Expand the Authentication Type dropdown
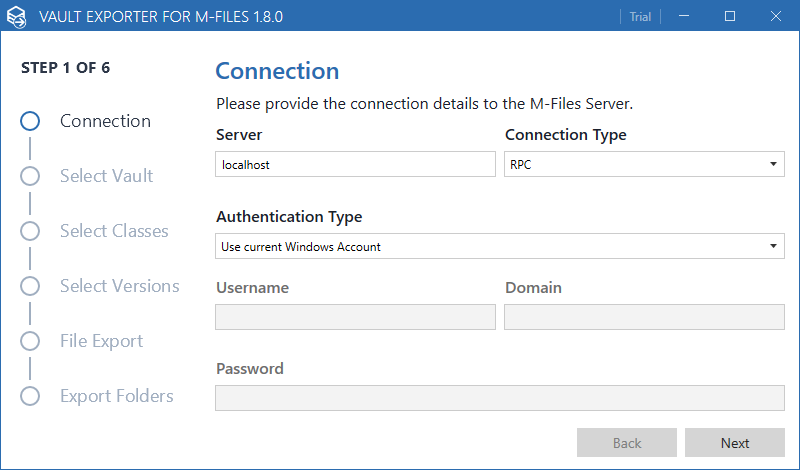This screenshot has width=800, height=470. point(499,246)
